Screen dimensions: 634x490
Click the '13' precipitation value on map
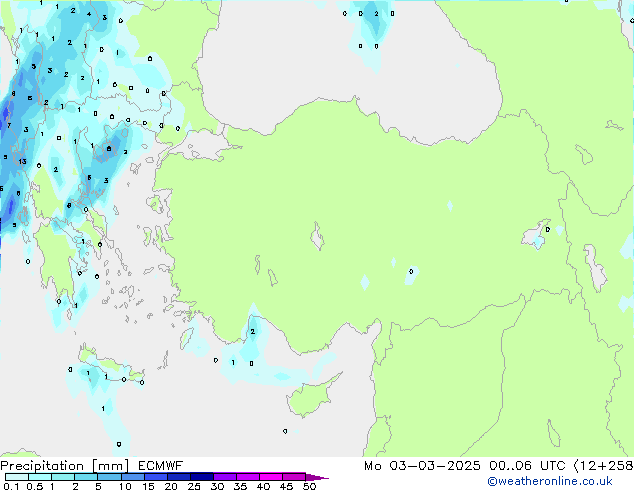[22, 161]
